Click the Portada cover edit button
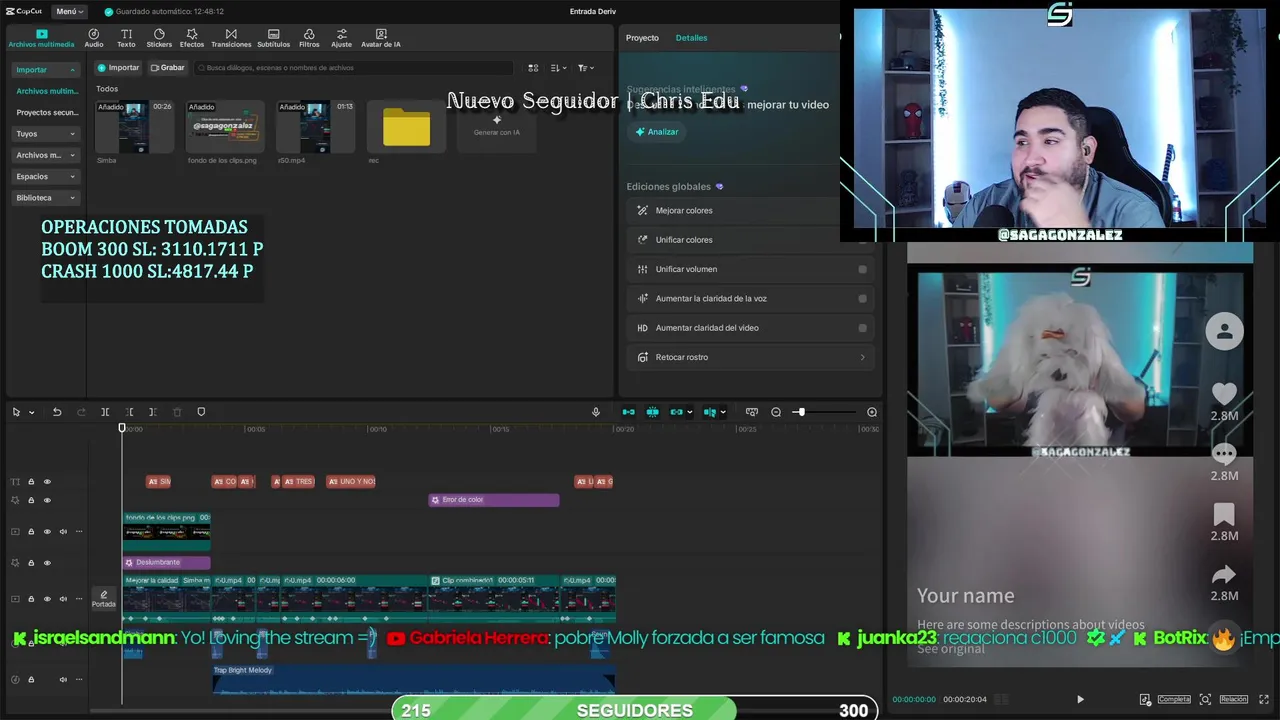This screenshot has height=720, width=1280. click(x=104, y=599)
